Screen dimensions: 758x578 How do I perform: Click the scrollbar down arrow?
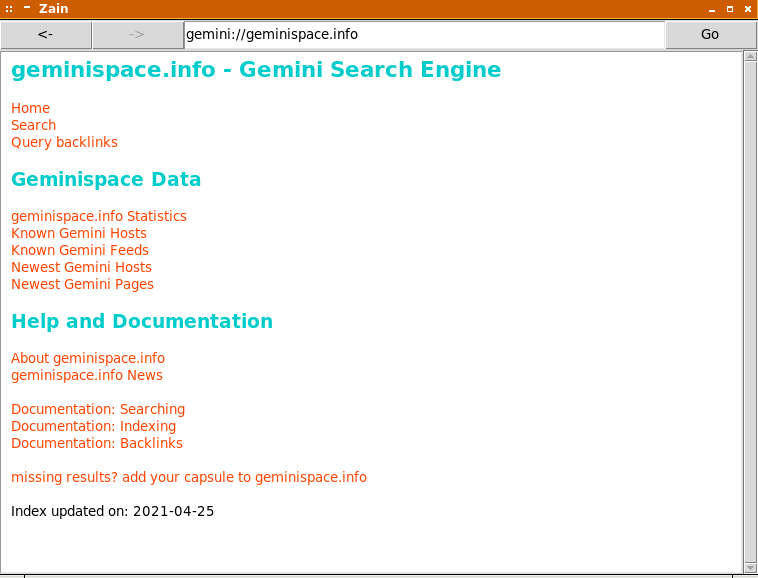[750, 568]
